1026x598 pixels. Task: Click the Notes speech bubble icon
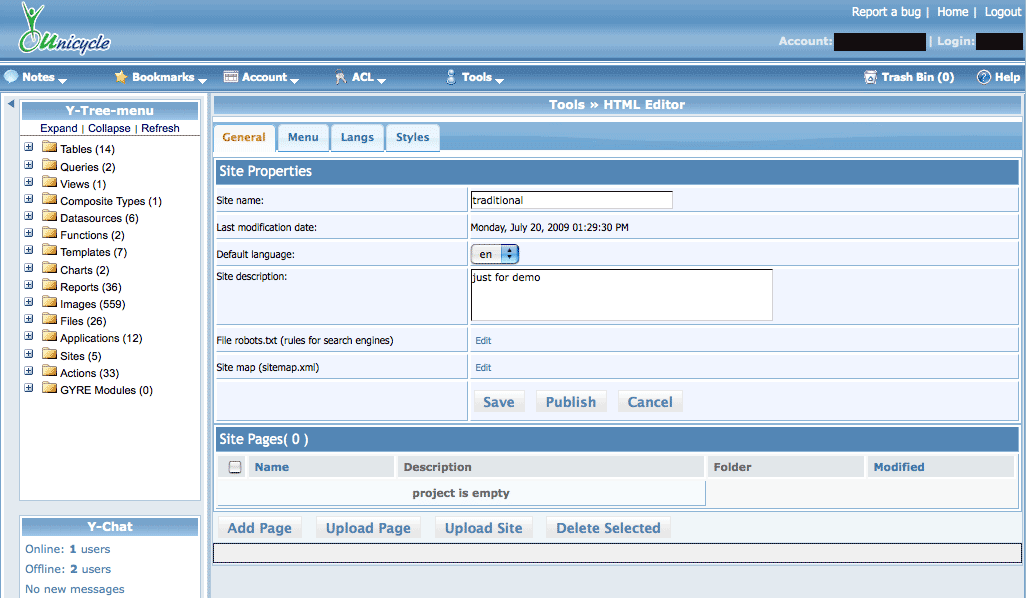click(11, 77)
